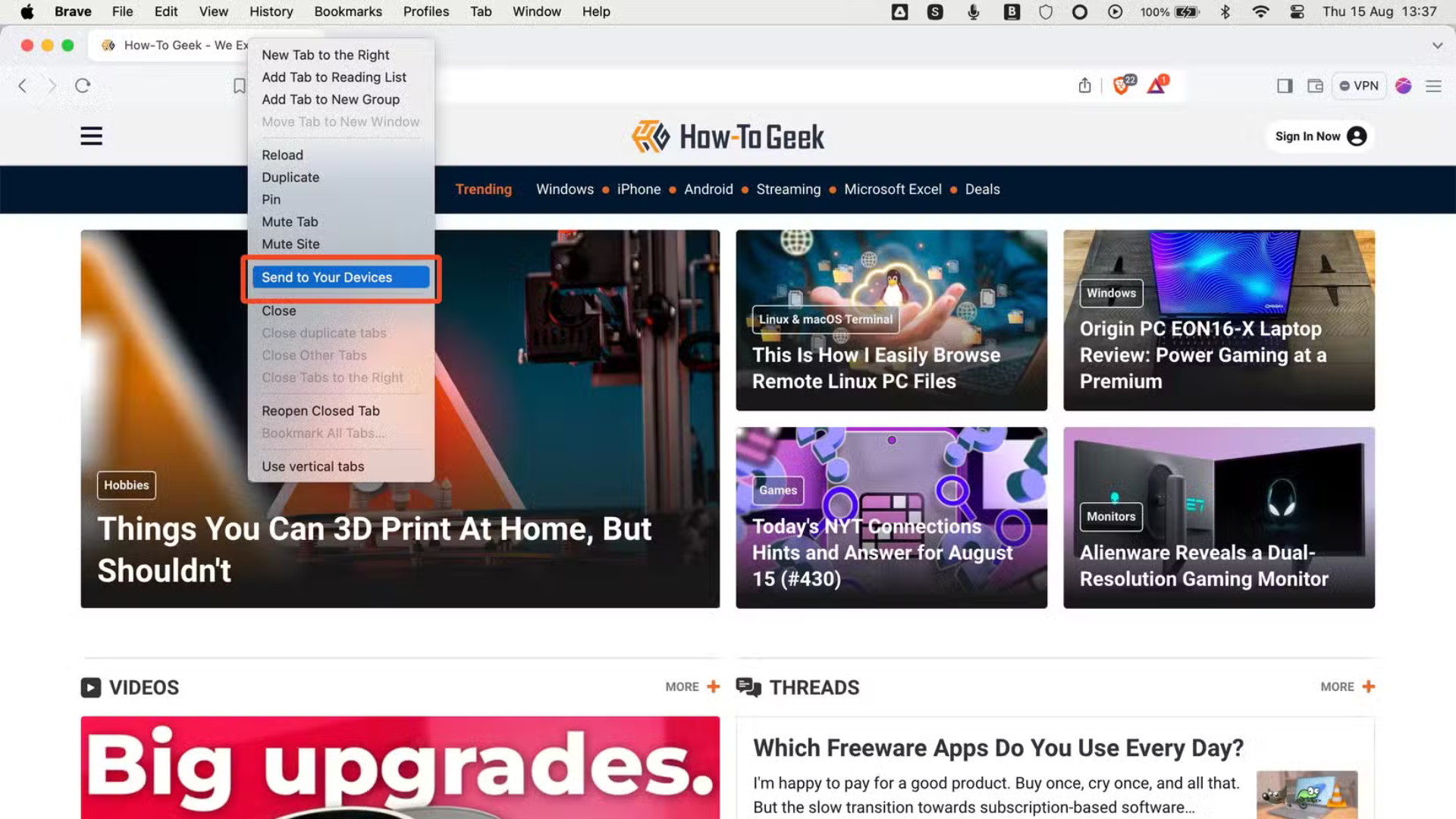Open the Bookmarks menu in the menu bar
This screenshot has height=819, width=1456.
point(348,11)
